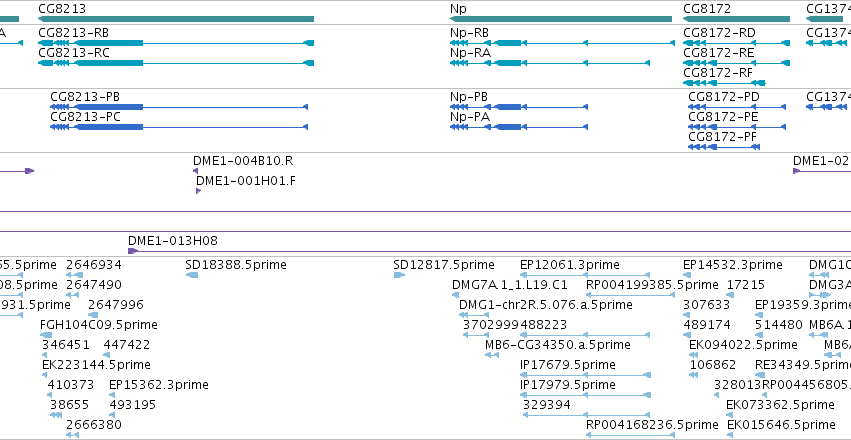
Task: Select the 329394 feature label
Action: (547, 405)
